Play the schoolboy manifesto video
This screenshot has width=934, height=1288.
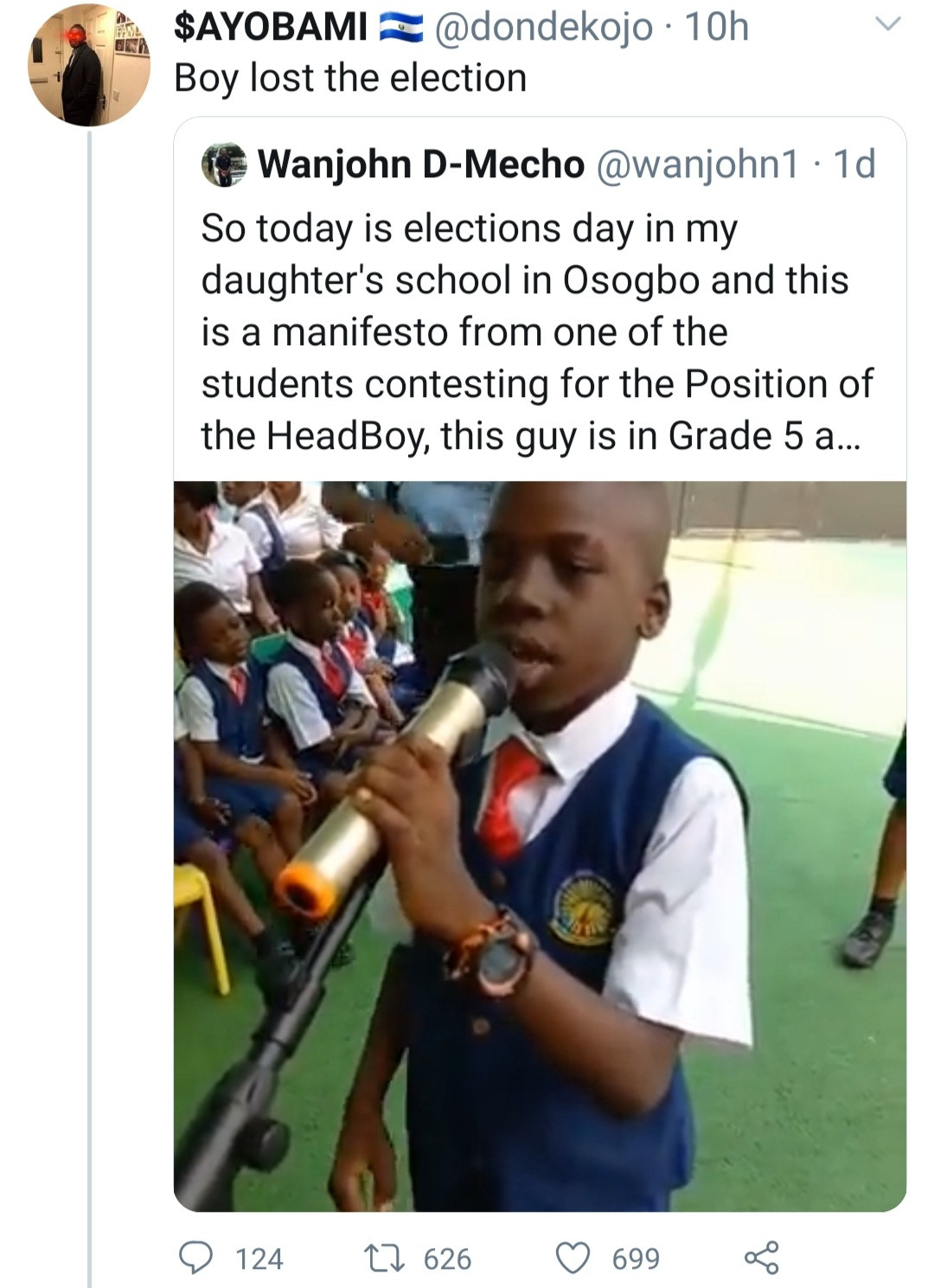pos(540,846)
